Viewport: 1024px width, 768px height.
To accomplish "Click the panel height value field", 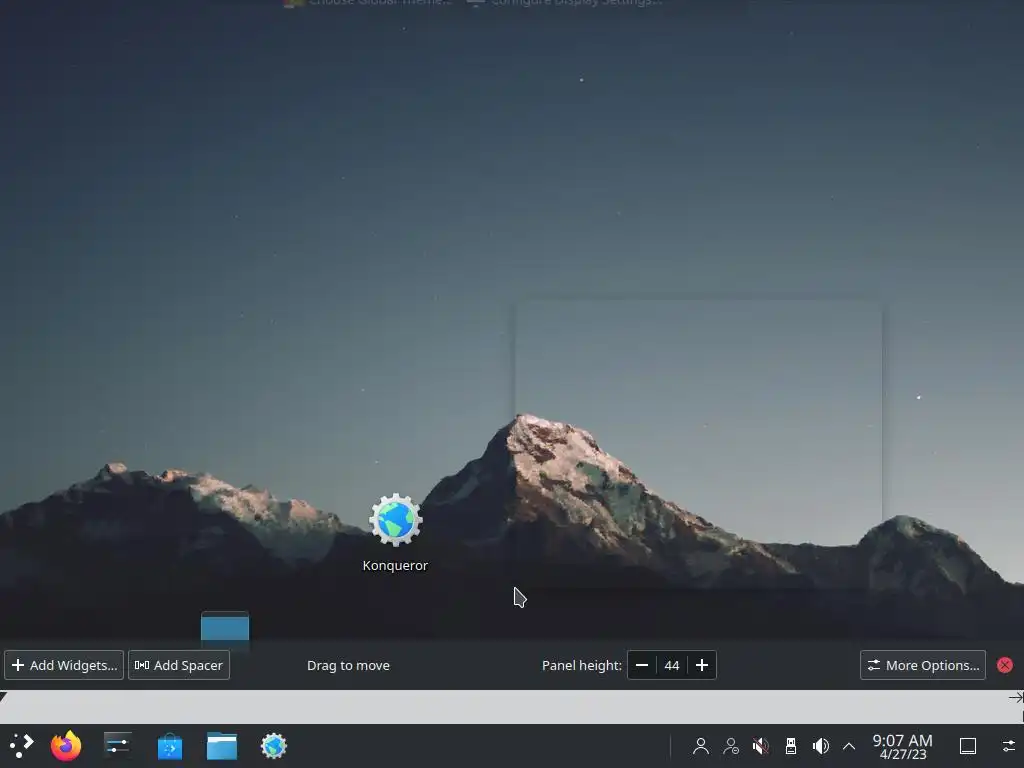I will (672, 665).
